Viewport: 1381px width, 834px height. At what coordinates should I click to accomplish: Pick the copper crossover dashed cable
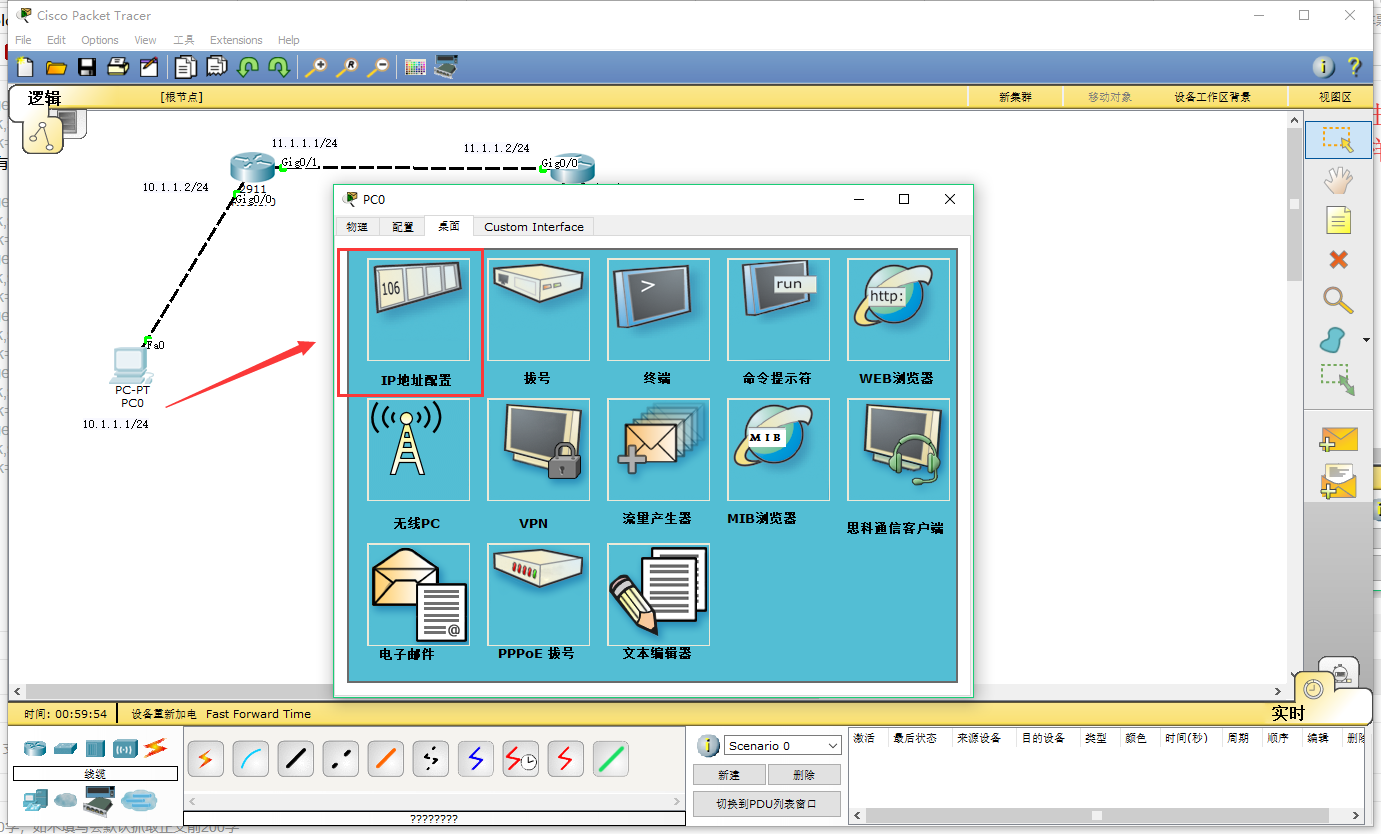341,759
